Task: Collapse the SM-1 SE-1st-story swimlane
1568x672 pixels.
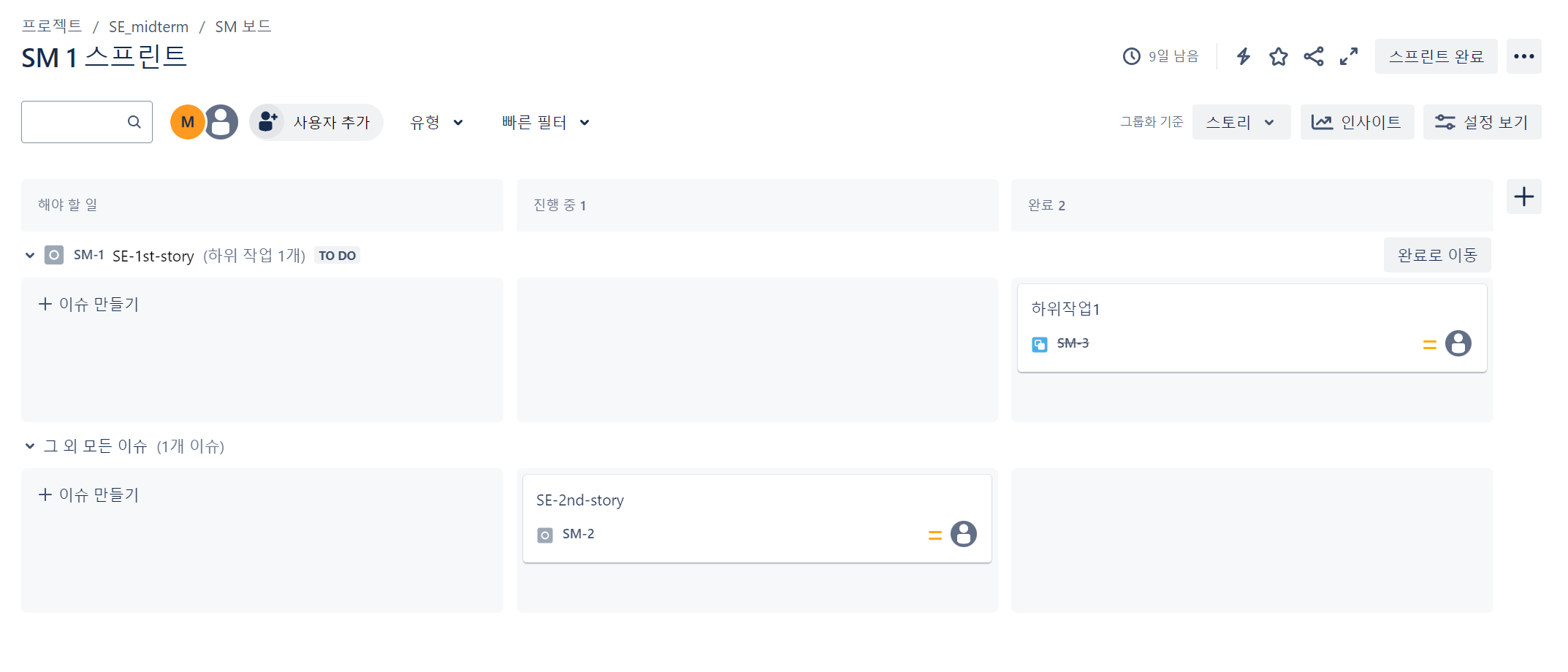Action: (x=30, y=255)
